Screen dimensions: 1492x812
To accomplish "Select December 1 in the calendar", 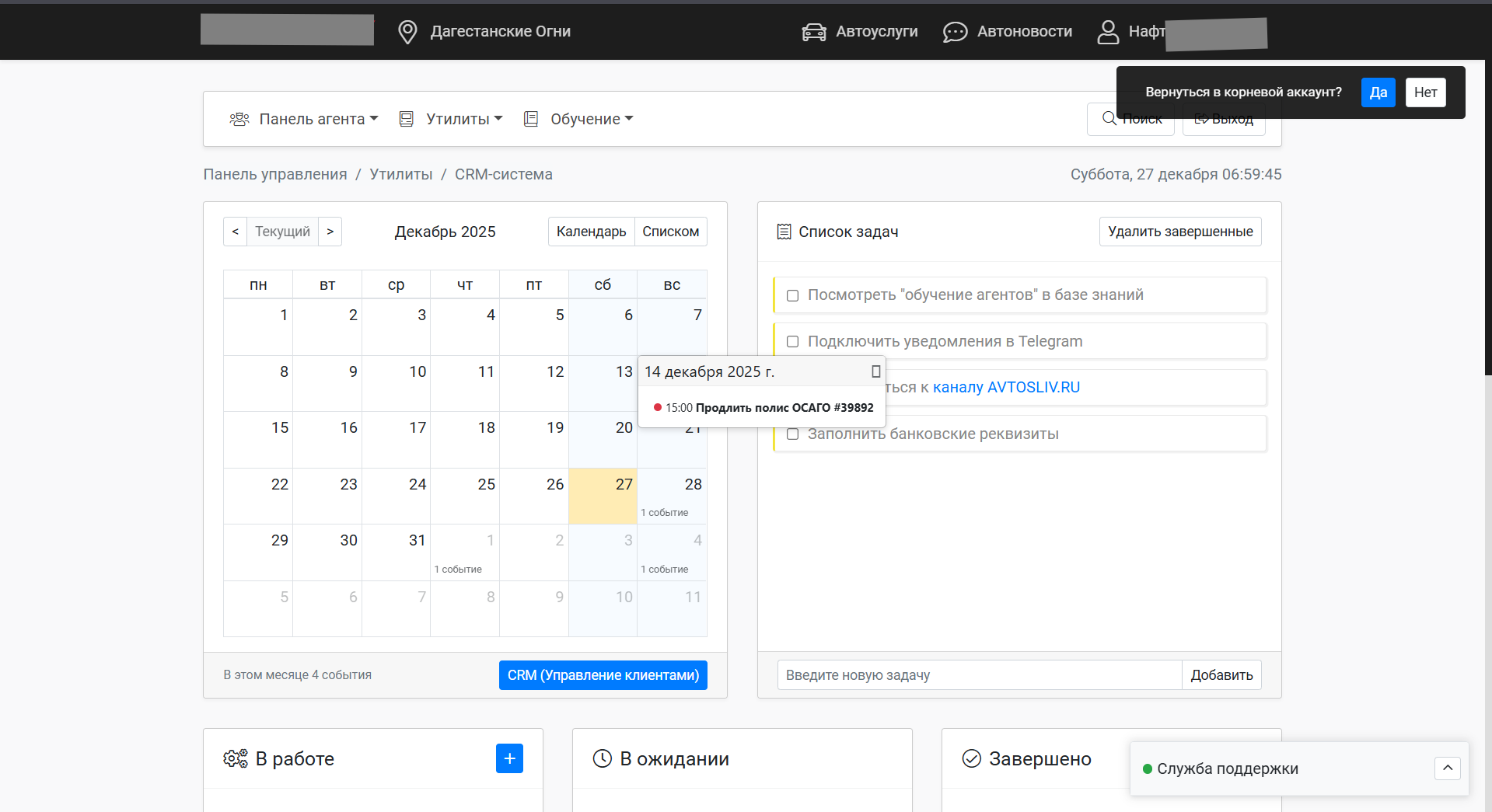I will [x=258, y=327].
